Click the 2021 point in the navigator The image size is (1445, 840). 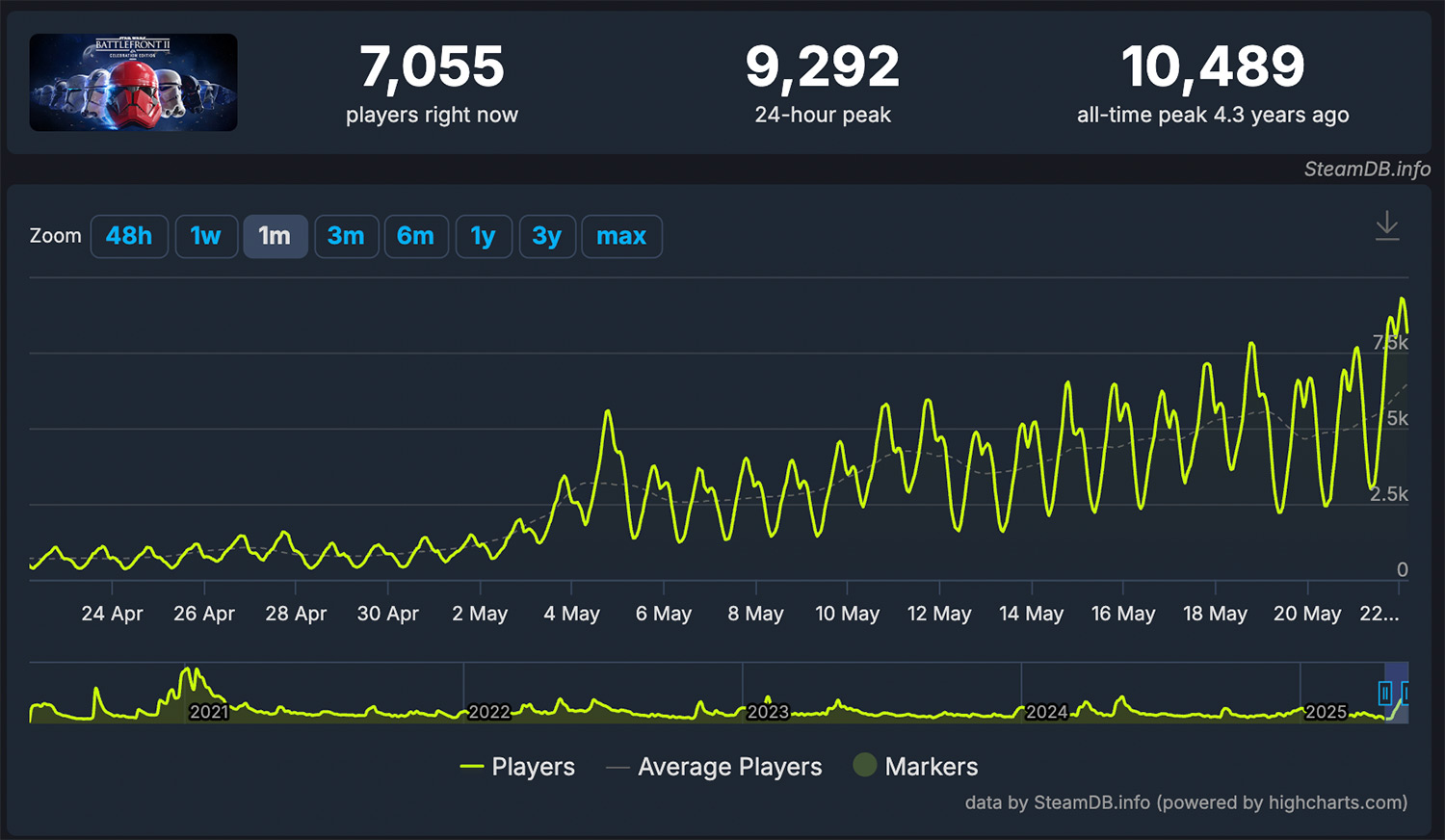click(x=209, y=712)
